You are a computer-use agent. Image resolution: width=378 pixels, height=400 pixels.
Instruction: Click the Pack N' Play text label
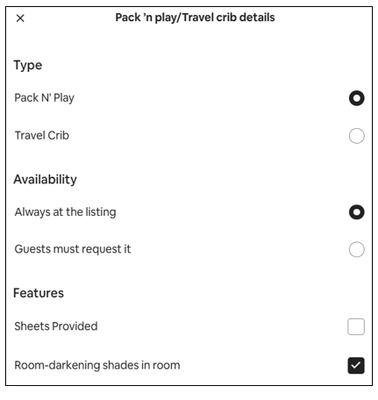(x=44, y=98)
